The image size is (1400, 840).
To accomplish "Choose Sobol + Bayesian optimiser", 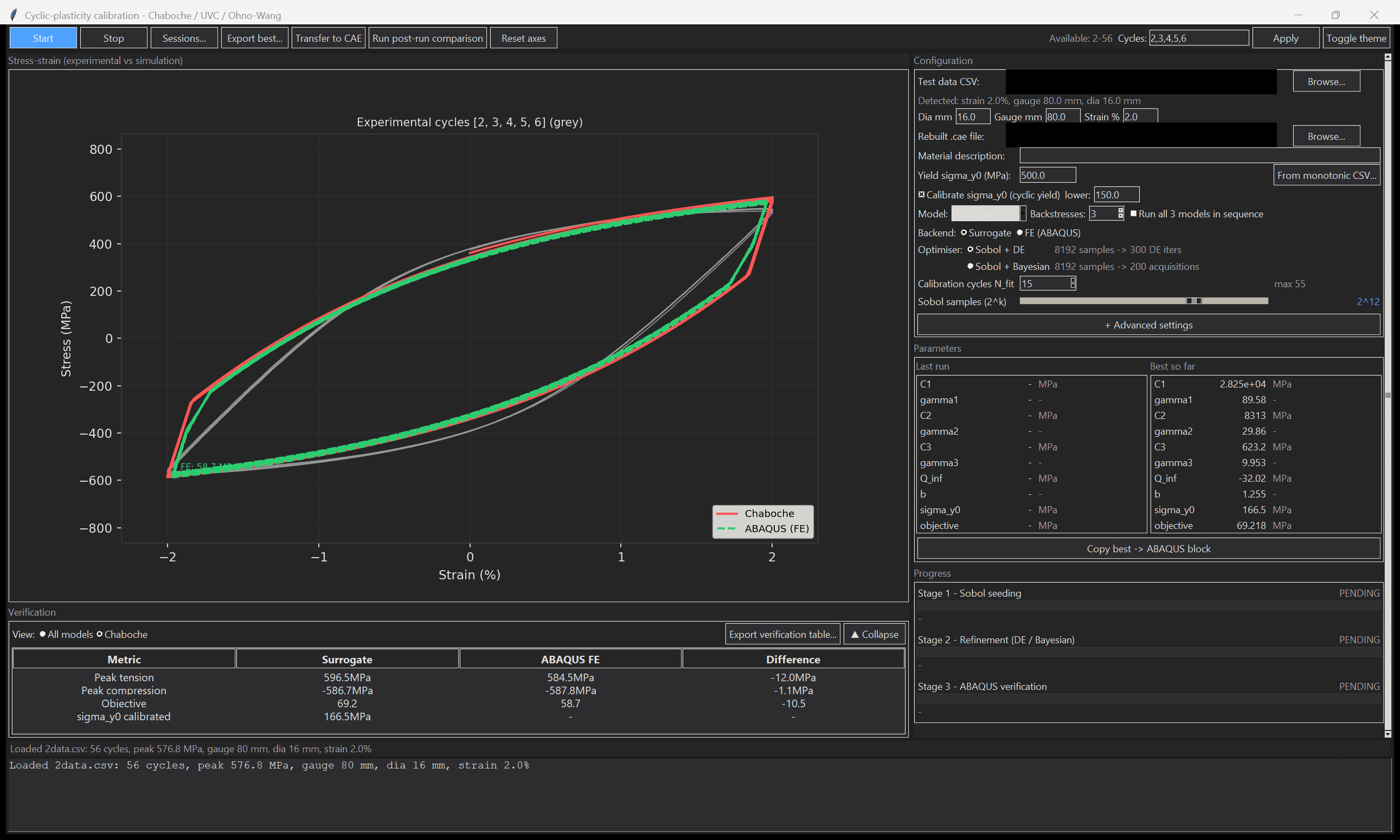I will tap(970, 267).
